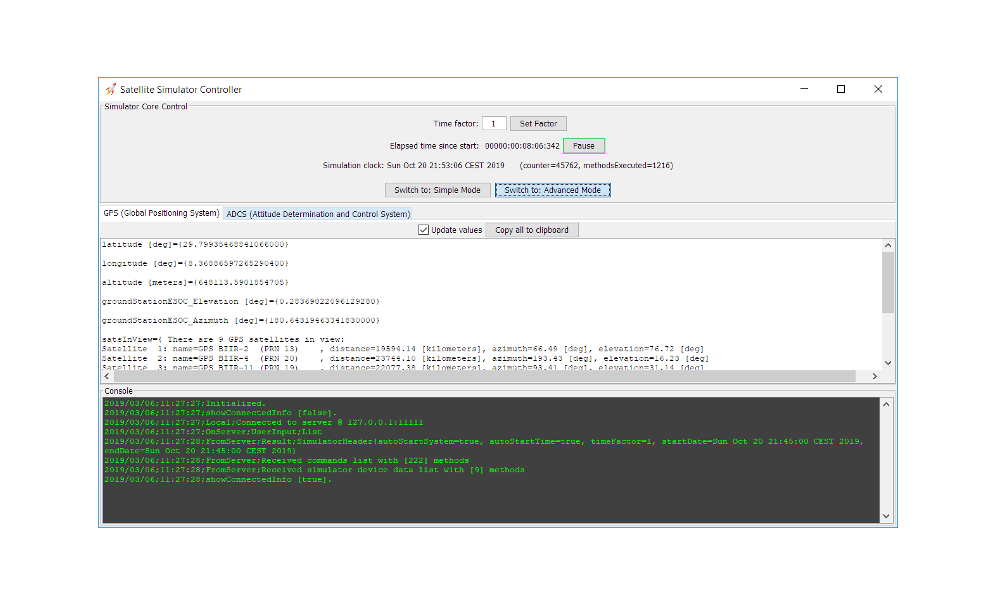Click the Time factor input field
Viewport: 1000px width, 600px height.
coord(494,123)
